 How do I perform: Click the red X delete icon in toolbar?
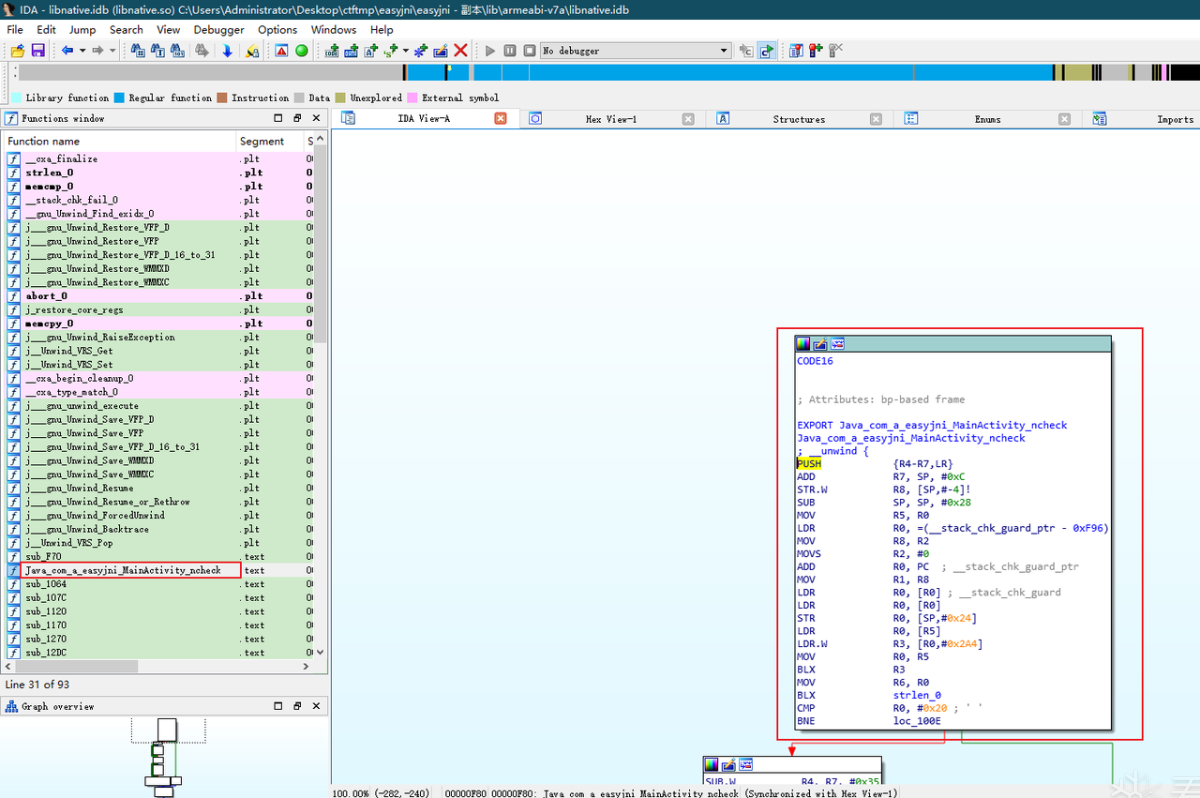pos(461,50)
